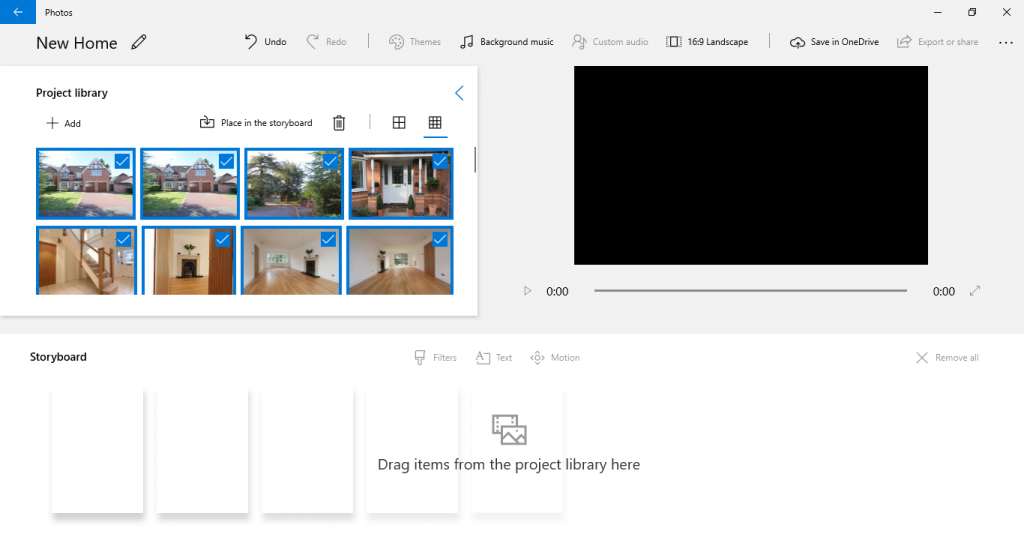Click the preview seek bar

(750, 291)
